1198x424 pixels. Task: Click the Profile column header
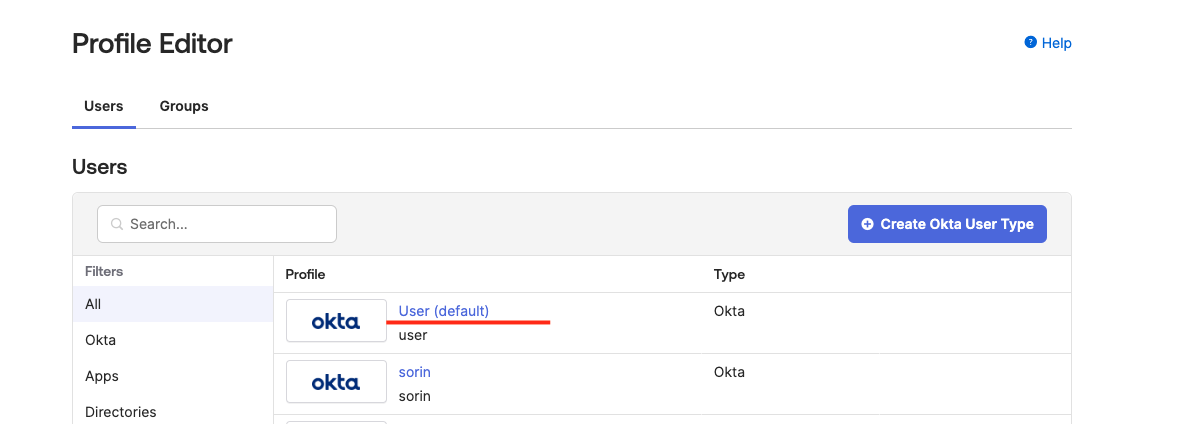coord(305,274)
